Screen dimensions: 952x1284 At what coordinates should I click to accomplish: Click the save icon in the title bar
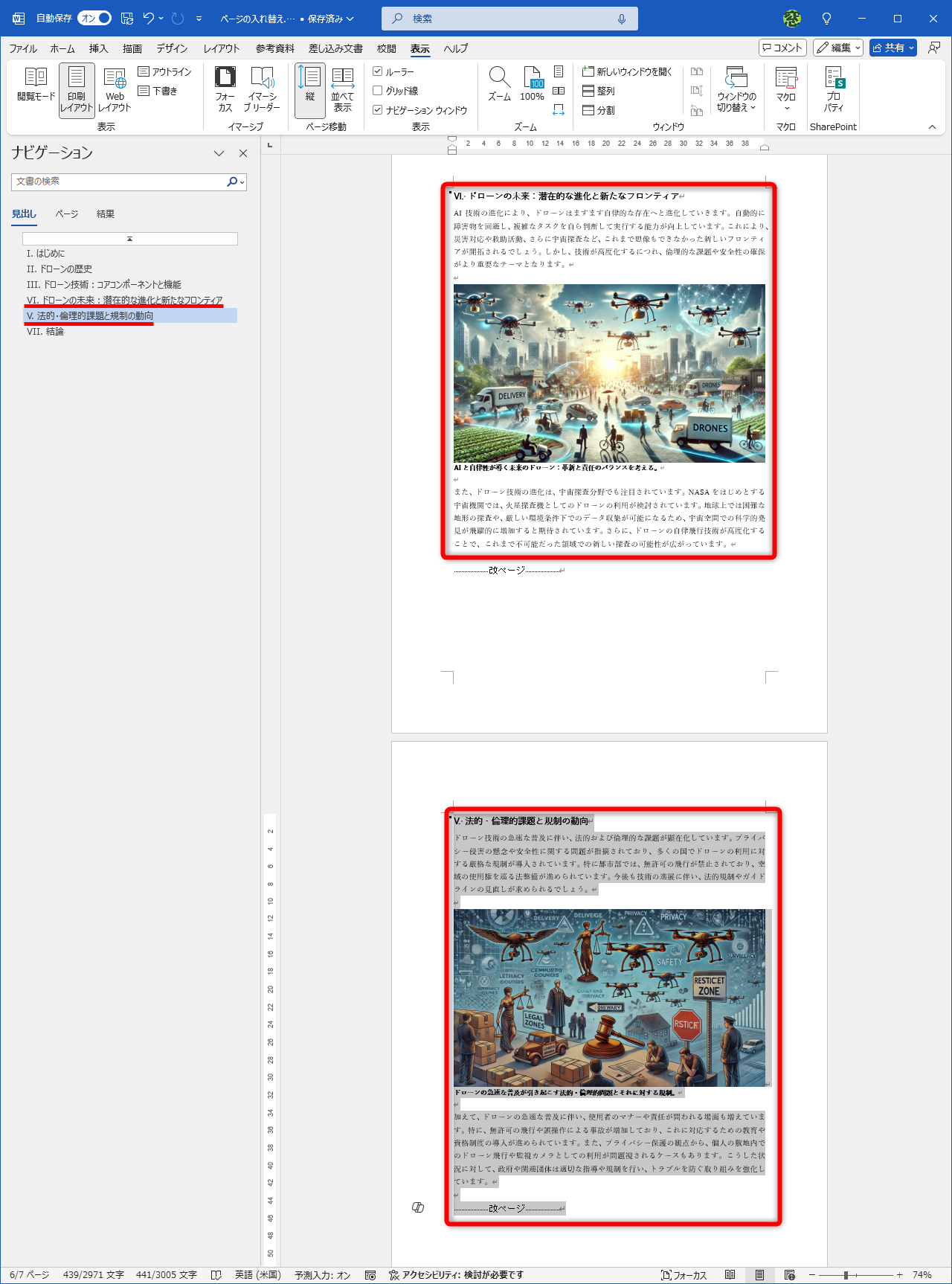click(127, 18)
